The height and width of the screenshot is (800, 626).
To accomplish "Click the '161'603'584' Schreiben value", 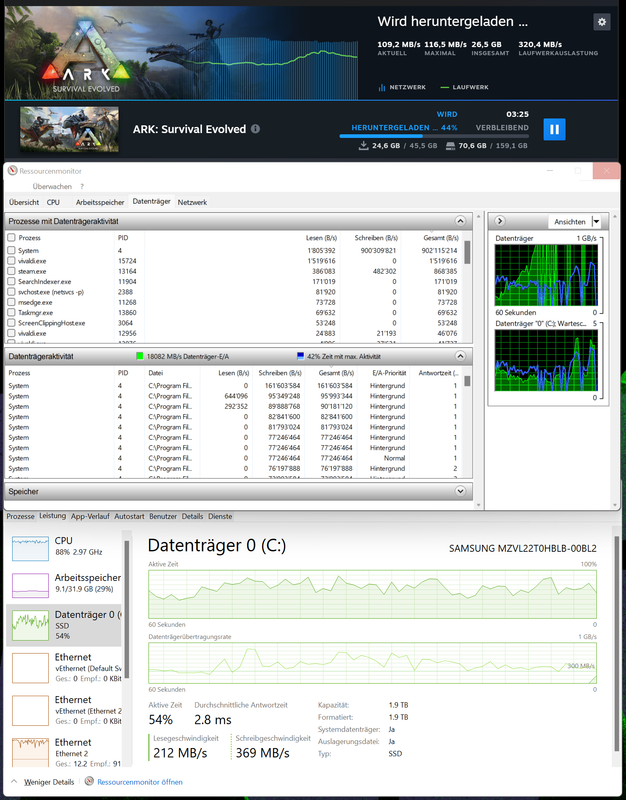I will coord(282,386).
